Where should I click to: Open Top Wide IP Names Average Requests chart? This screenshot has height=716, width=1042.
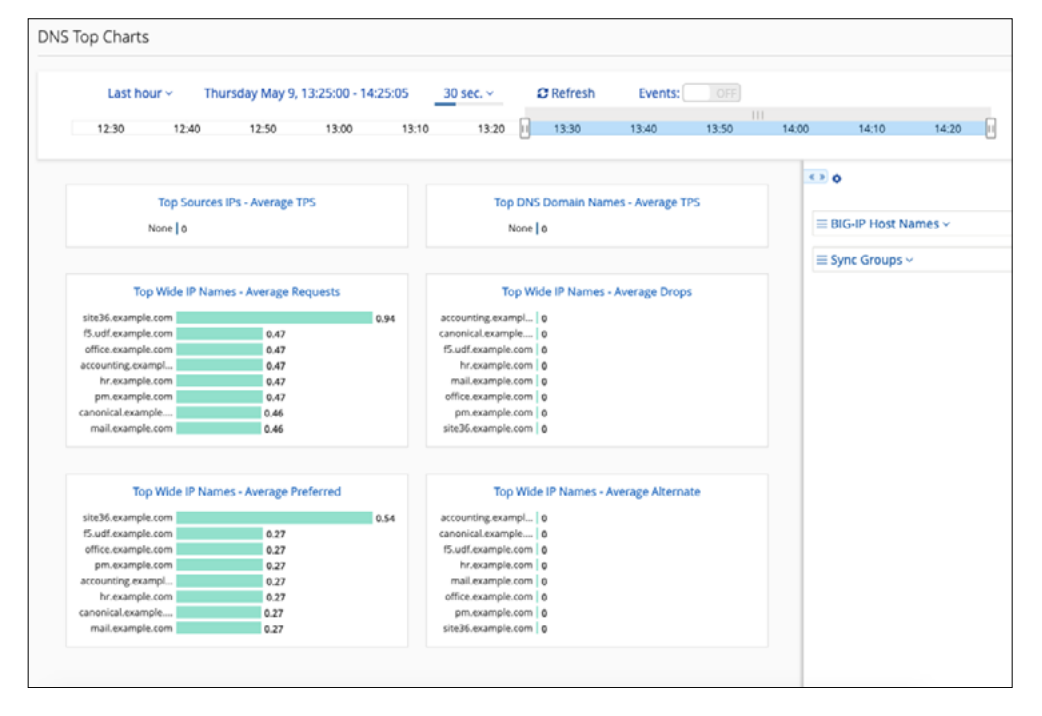(237, 292)
